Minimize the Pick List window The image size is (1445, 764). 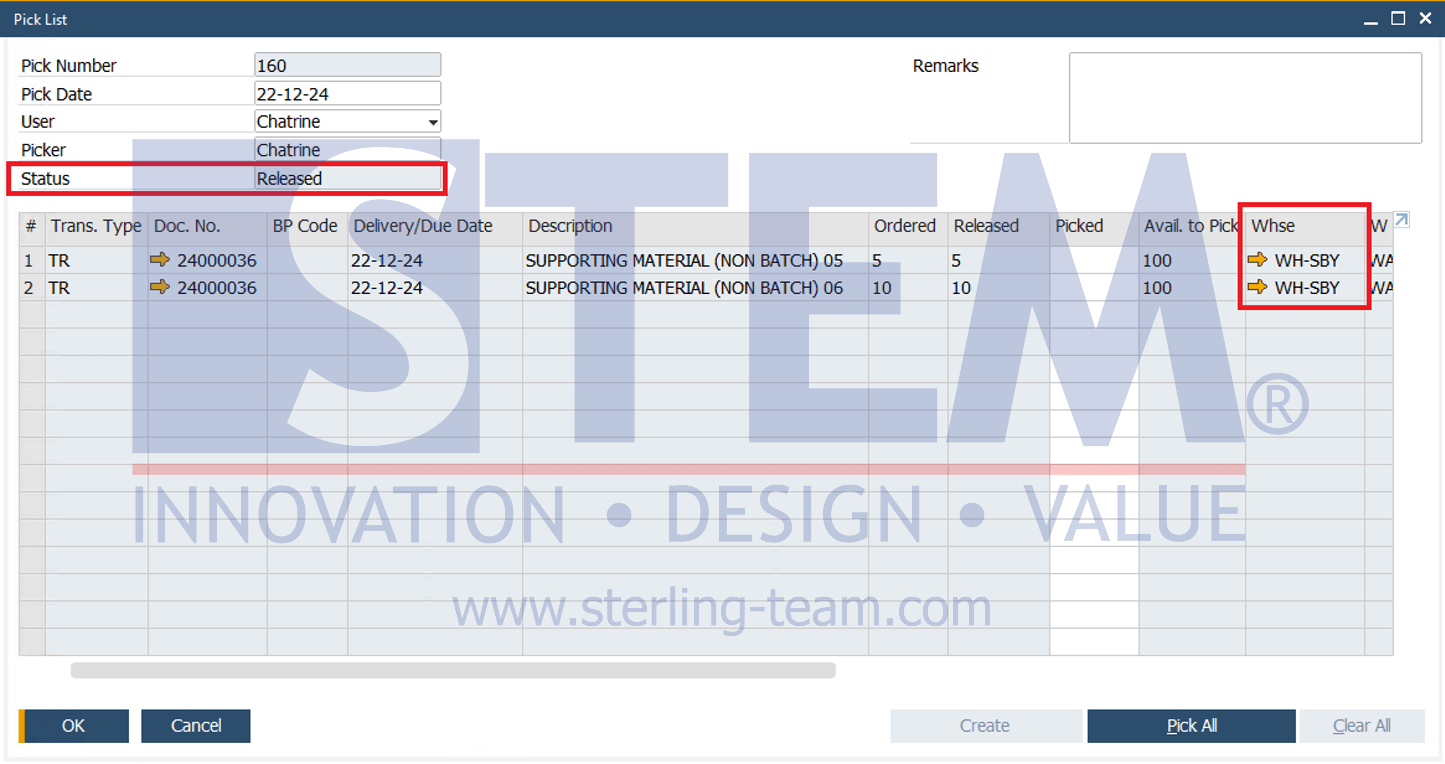point(1371,18)
